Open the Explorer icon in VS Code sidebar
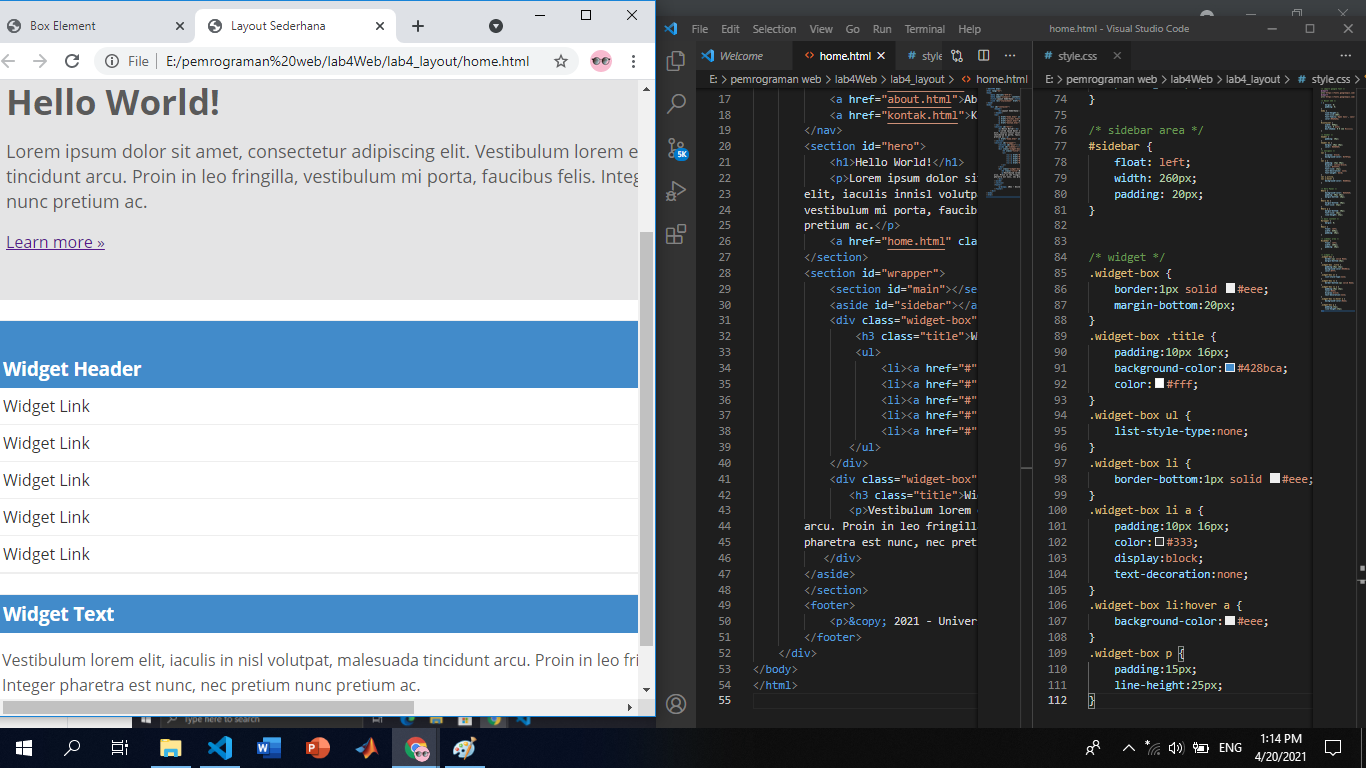Image resolution: width=1366 pixels, height=768 pixels. [676, 61]
